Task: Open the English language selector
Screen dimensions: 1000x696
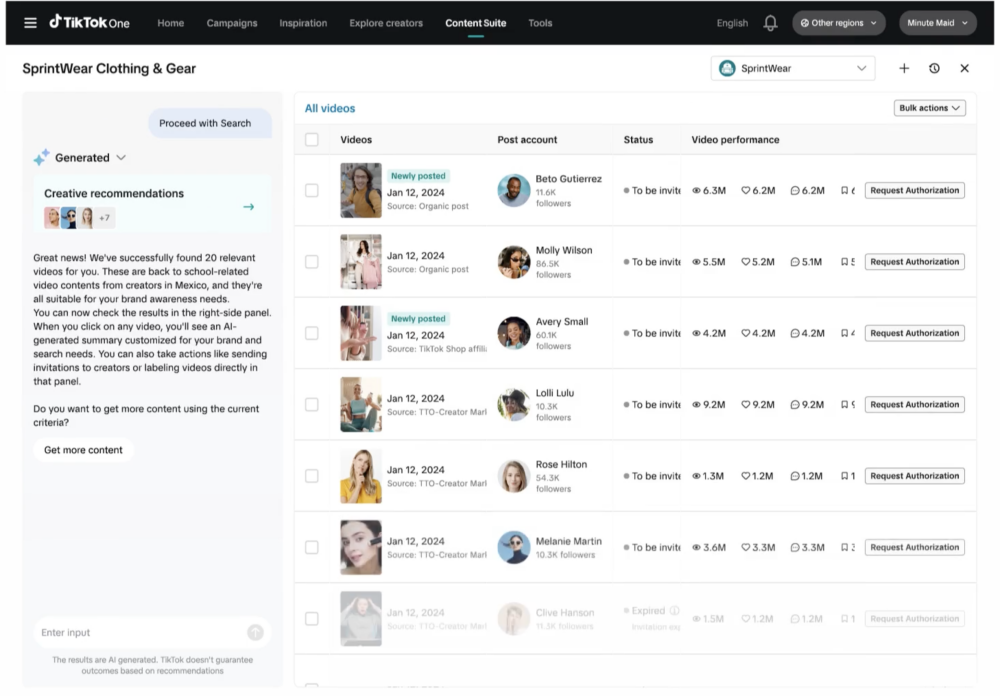Action: pyautogui.click(x=732, y=23)
